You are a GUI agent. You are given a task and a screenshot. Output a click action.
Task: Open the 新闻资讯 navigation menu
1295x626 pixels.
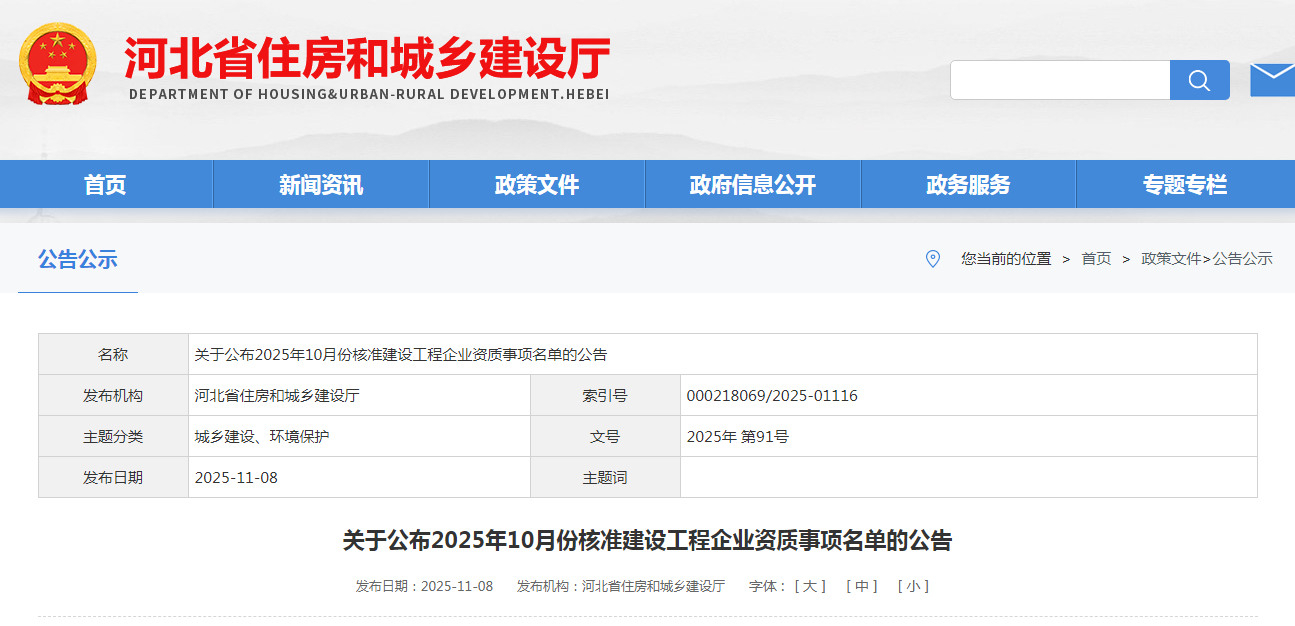(x=321, y=185)
